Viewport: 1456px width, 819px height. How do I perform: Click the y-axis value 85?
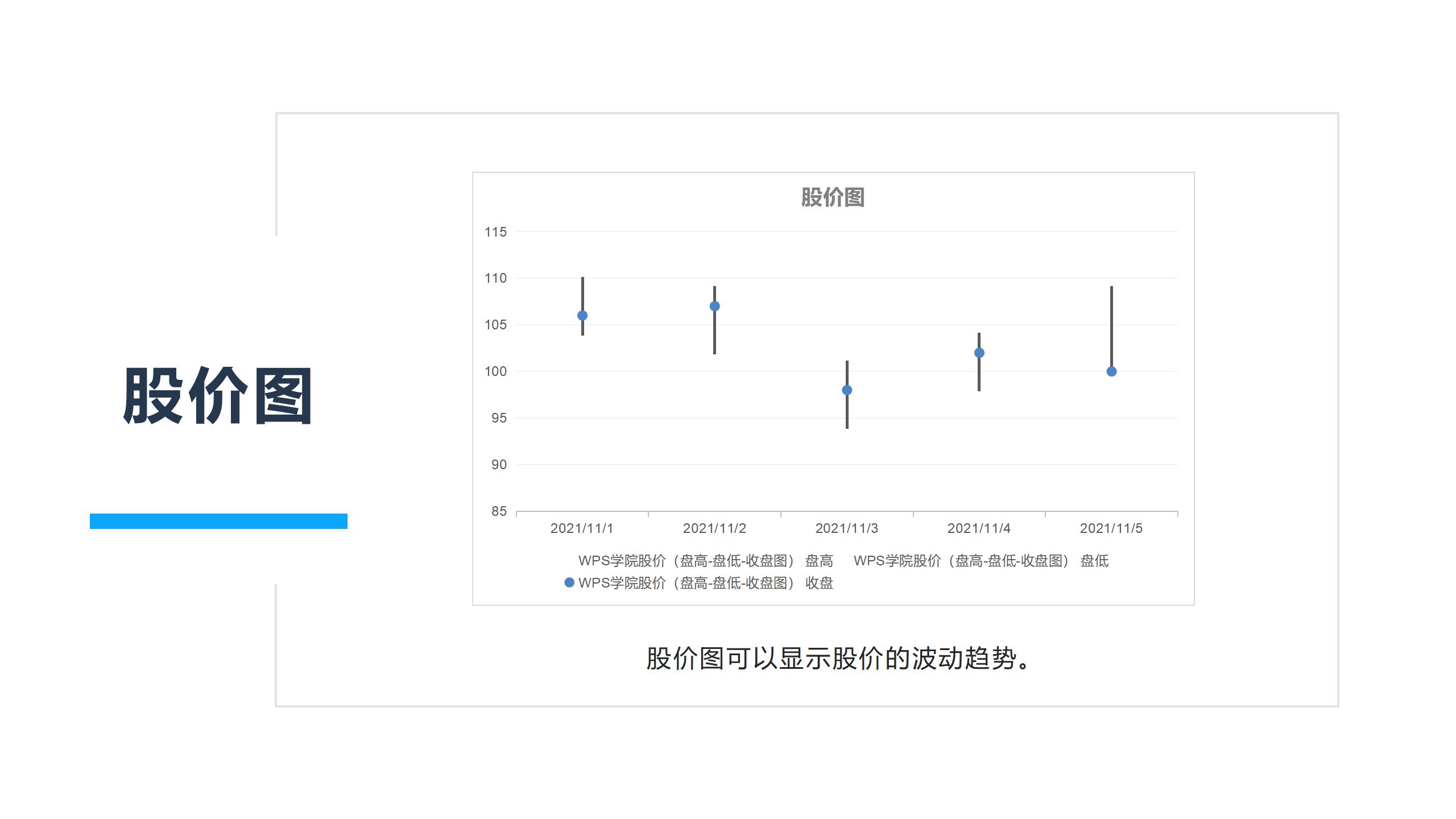[499, 511]
